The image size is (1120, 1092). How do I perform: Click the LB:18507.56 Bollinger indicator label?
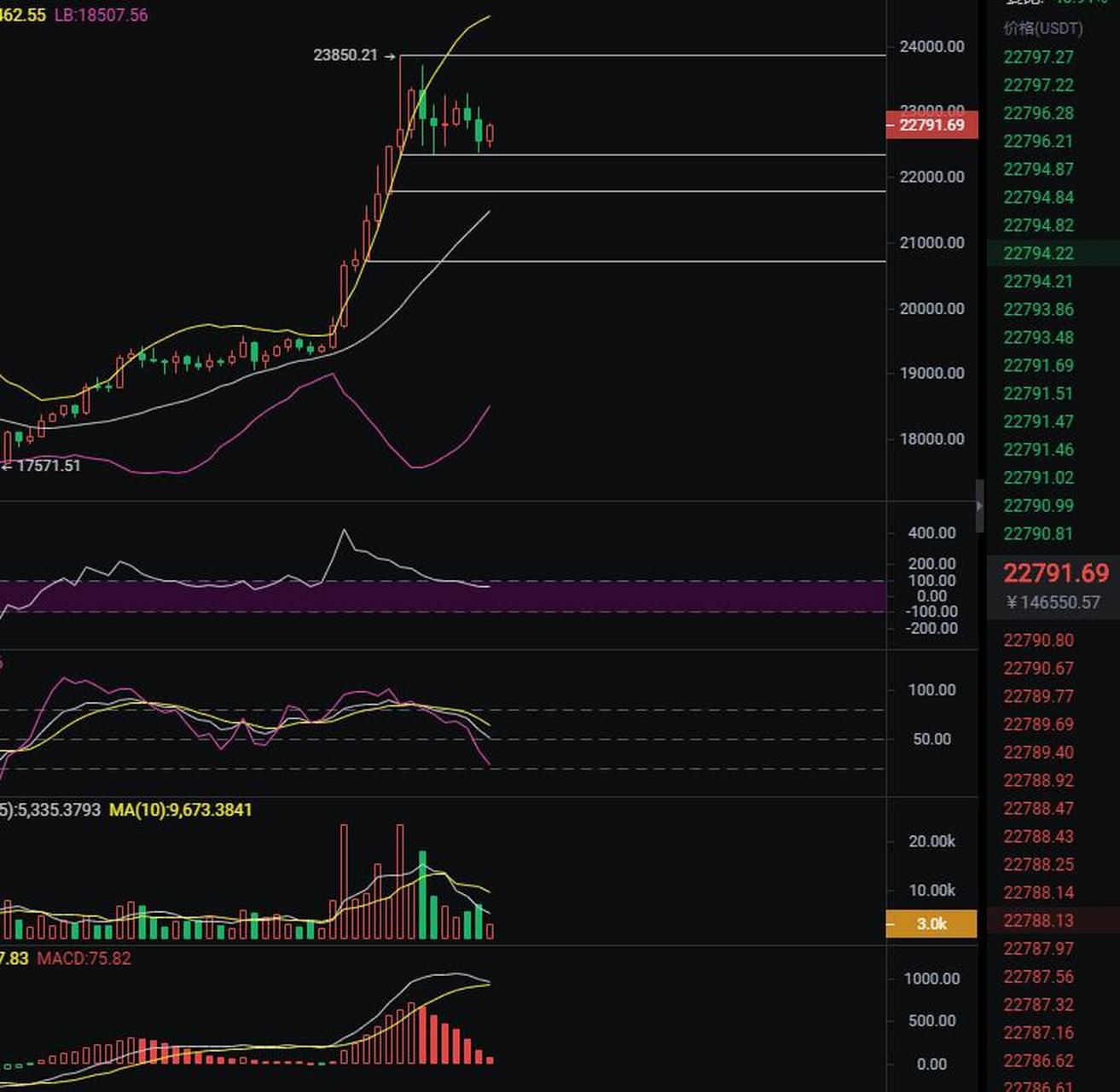coord(101,15)
